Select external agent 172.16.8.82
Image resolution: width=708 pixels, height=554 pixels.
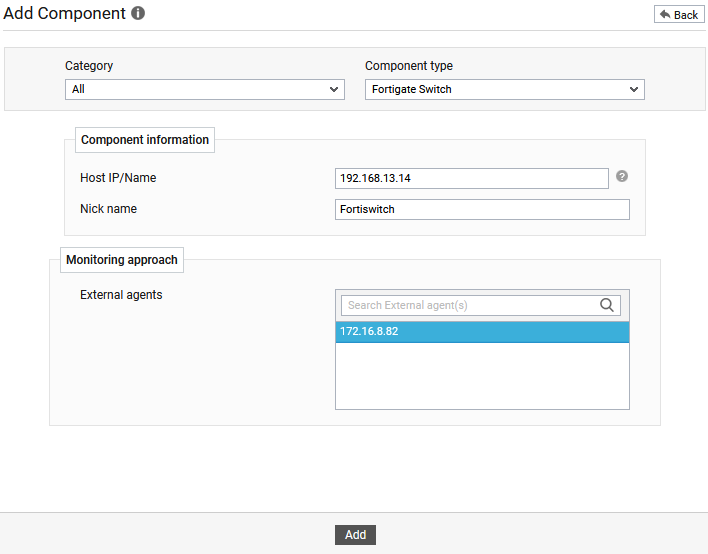pyautogui.click(x=482, y=332)
